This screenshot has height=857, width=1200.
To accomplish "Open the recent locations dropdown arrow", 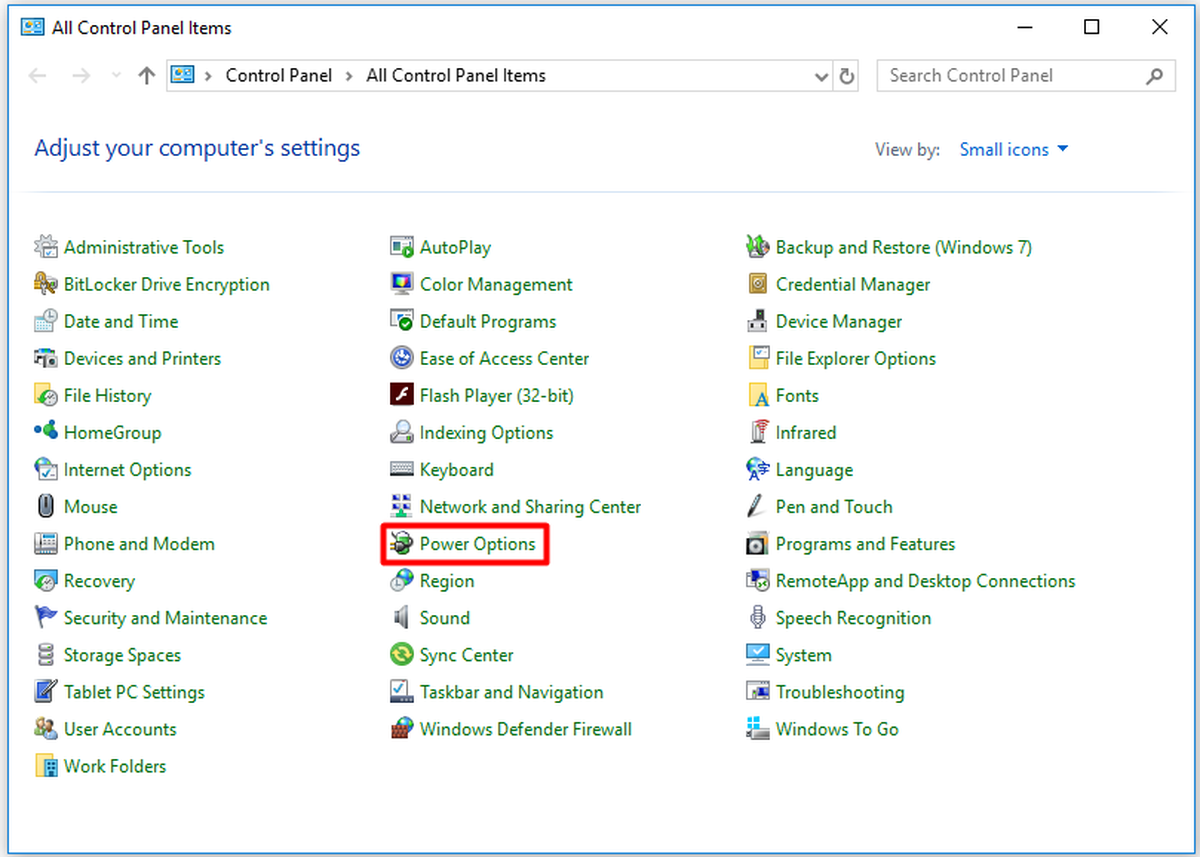I will coord(116,76).
